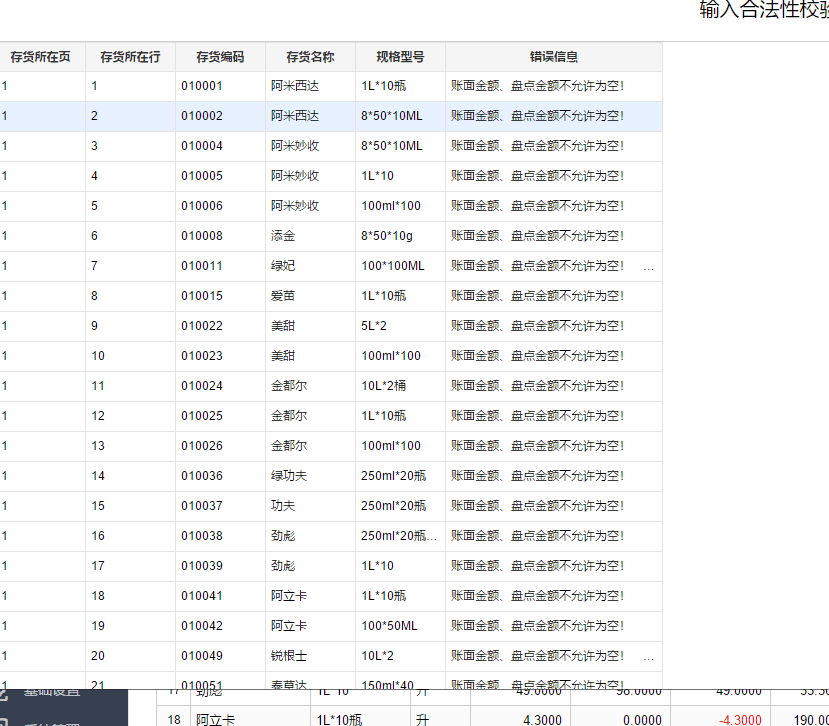This screenshot has height=726, width=829.
Task: Click 美甜 in the 010022 row
Action: click(x=283, y=326)
